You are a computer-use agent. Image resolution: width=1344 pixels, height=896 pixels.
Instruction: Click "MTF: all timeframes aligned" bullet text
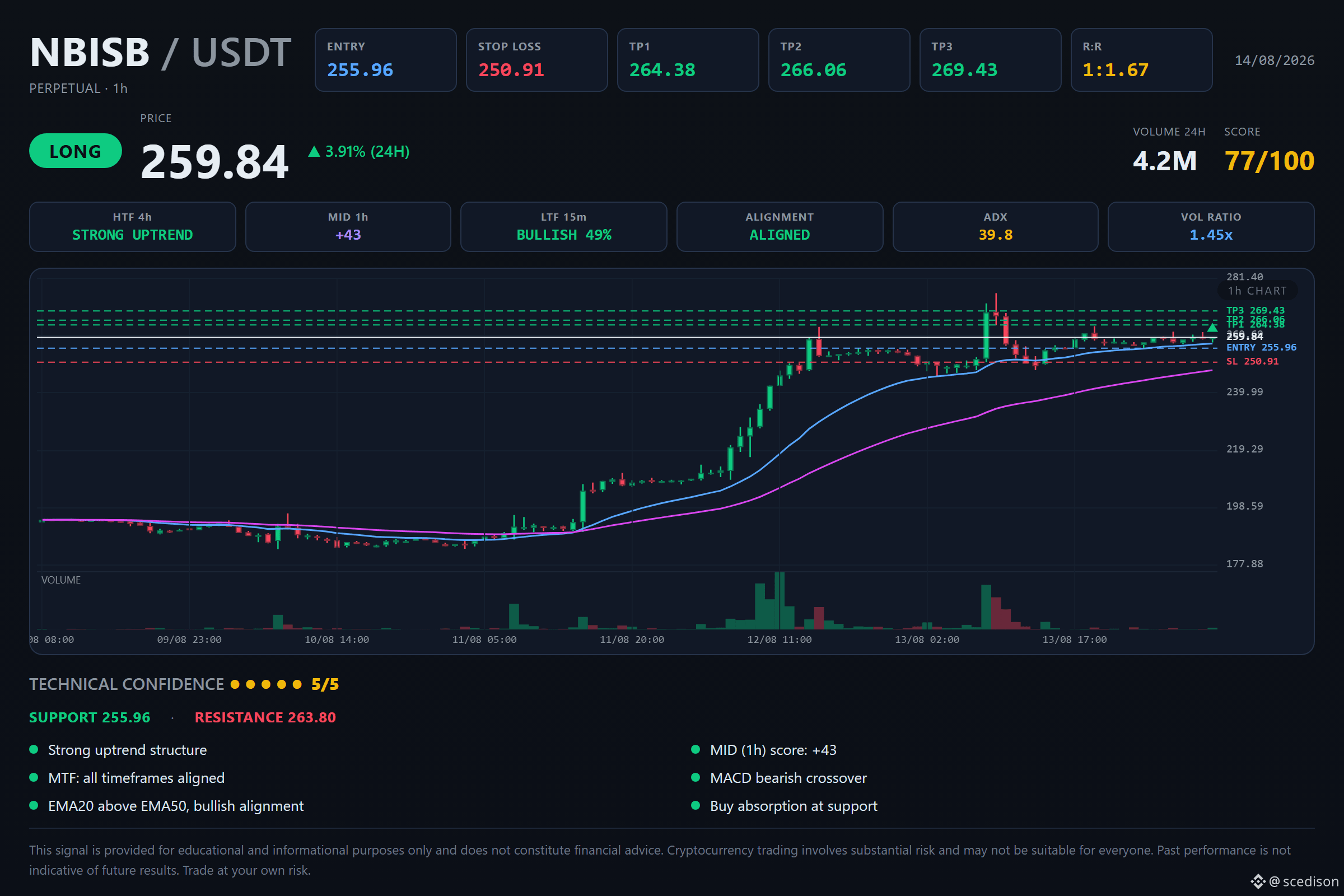pos(136,778)
